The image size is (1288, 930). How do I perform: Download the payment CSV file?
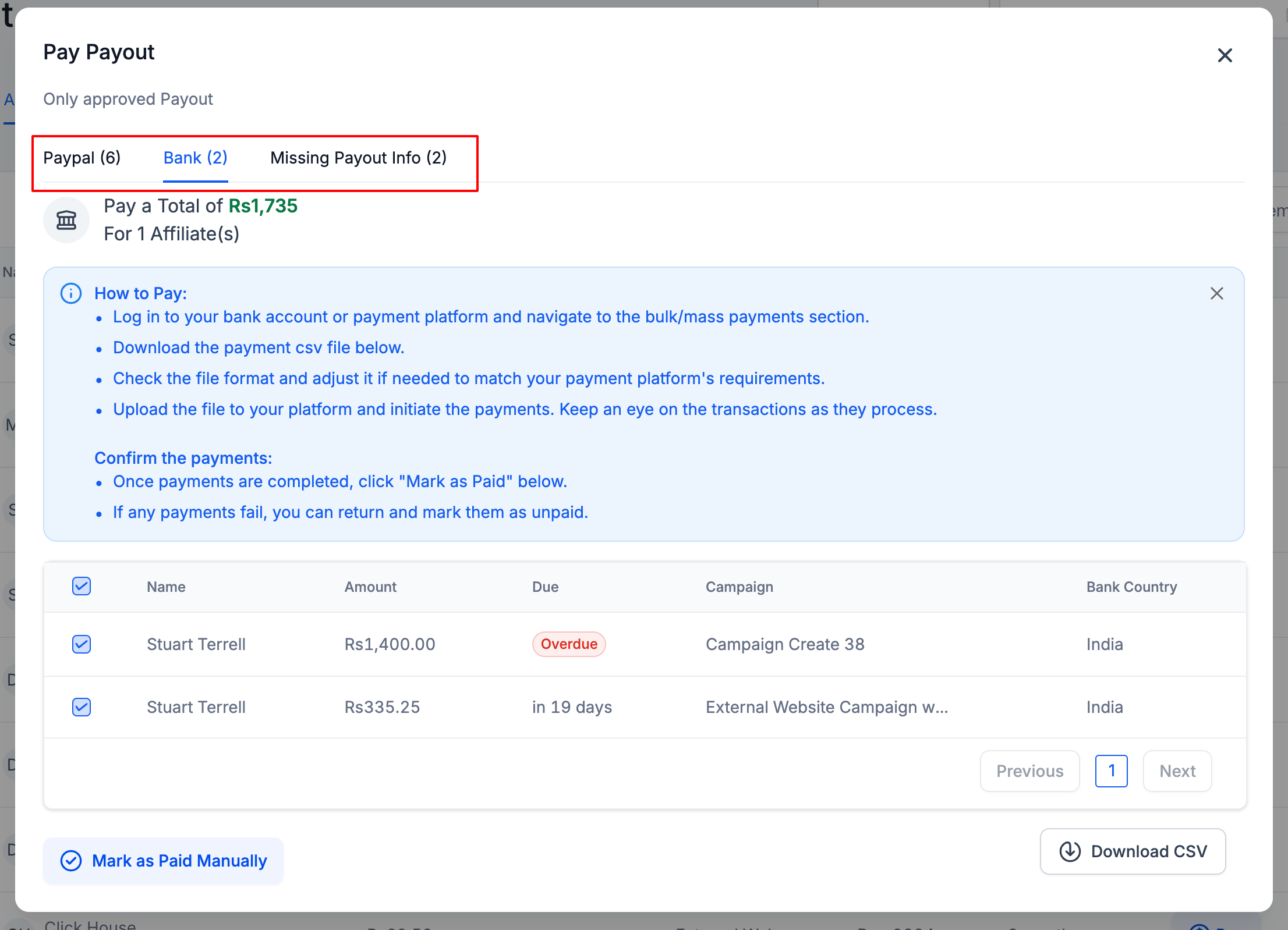click(1133, 851)
